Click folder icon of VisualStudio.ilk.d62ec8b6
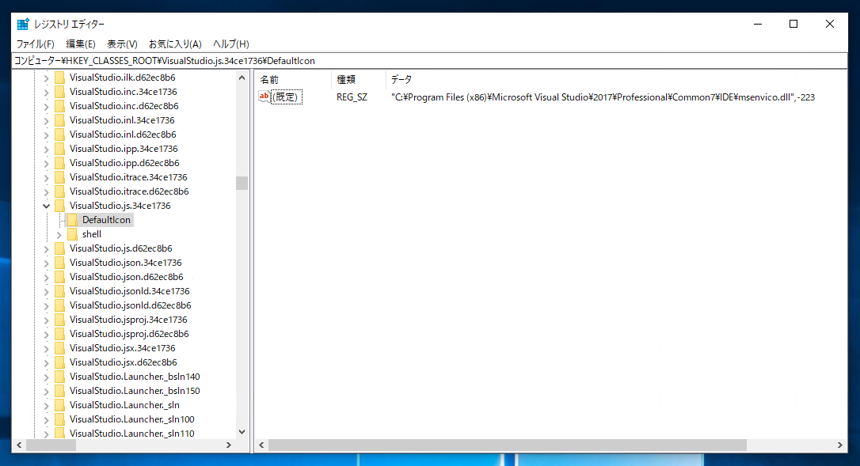 coord(60,77)
